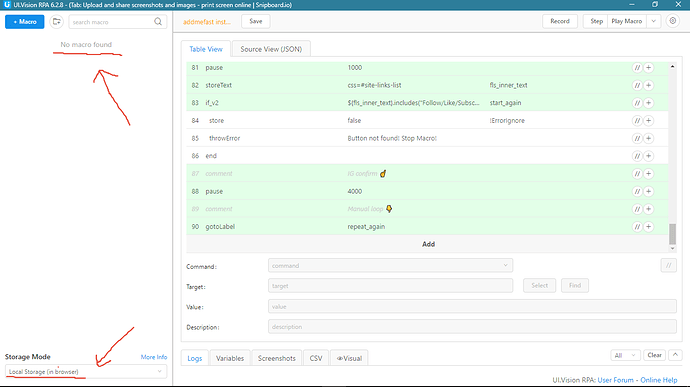Click the search magnifier icon
The image size is (690, 387).
(158, 22)
